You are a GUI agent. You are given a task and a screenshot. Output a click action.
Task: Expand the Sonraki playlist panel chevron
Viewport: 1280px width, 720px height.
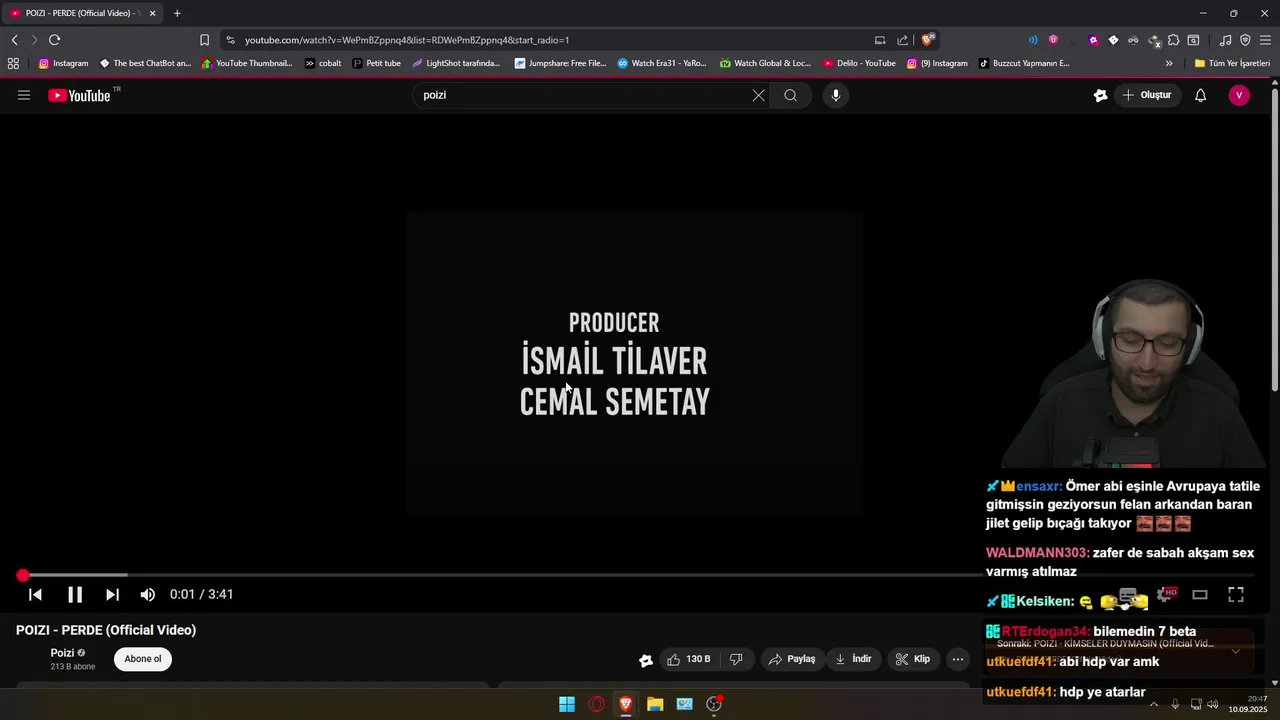tap(1236, 651)
